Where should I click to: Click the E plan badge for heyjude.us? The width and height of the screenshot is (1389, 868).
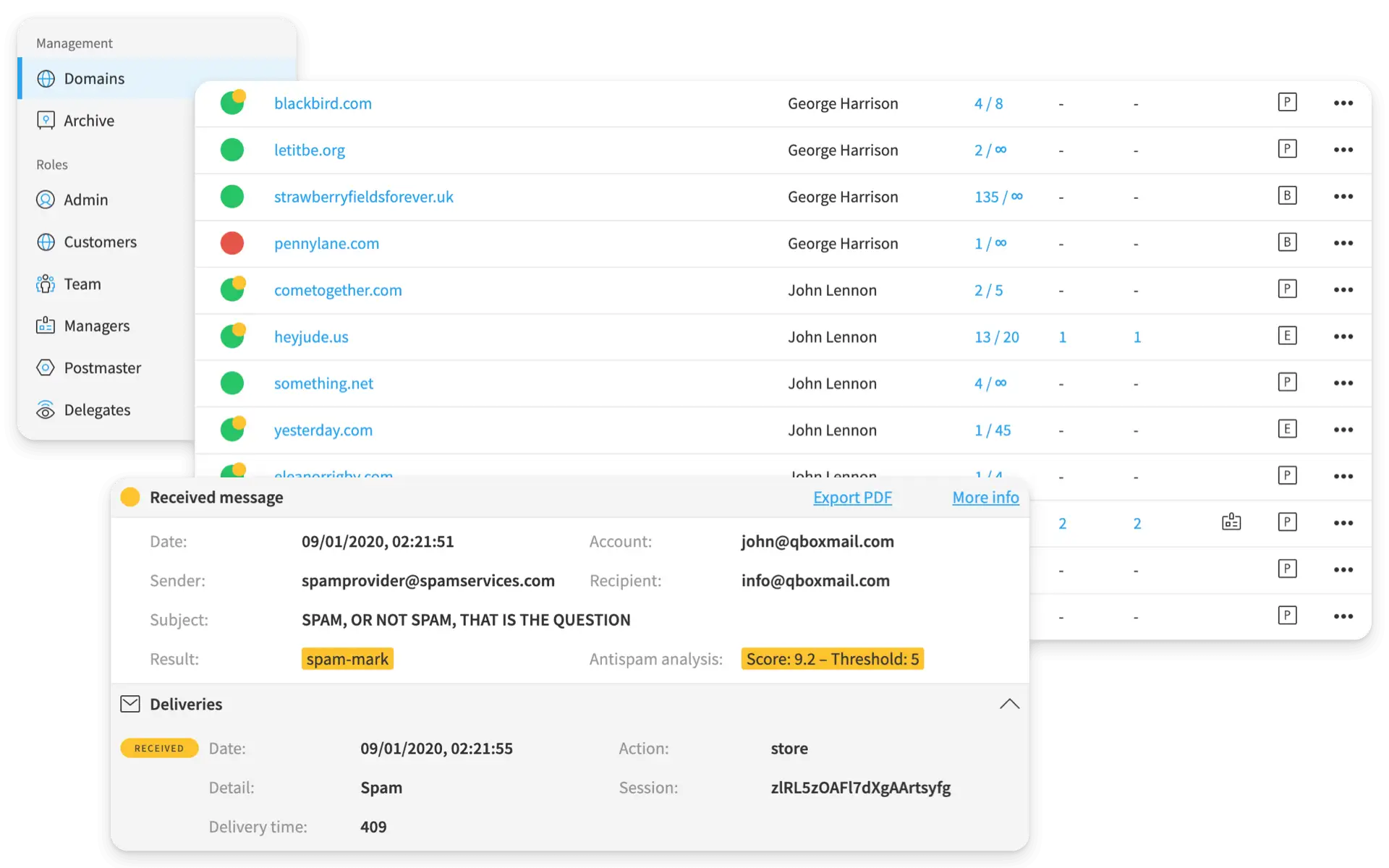(x=1287, y=336)
